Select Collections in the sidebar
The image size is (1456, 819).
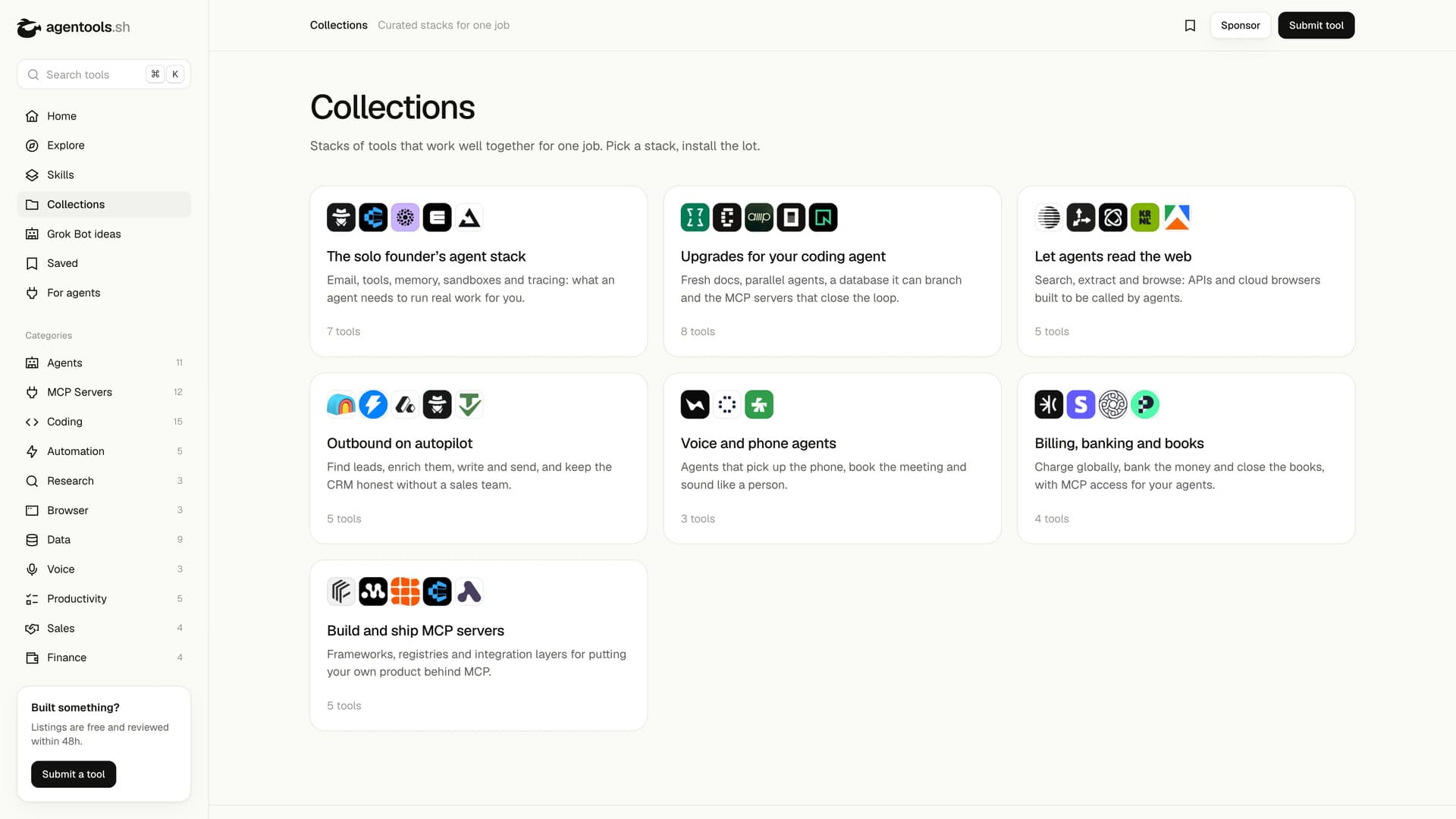[x=104, y=205]
